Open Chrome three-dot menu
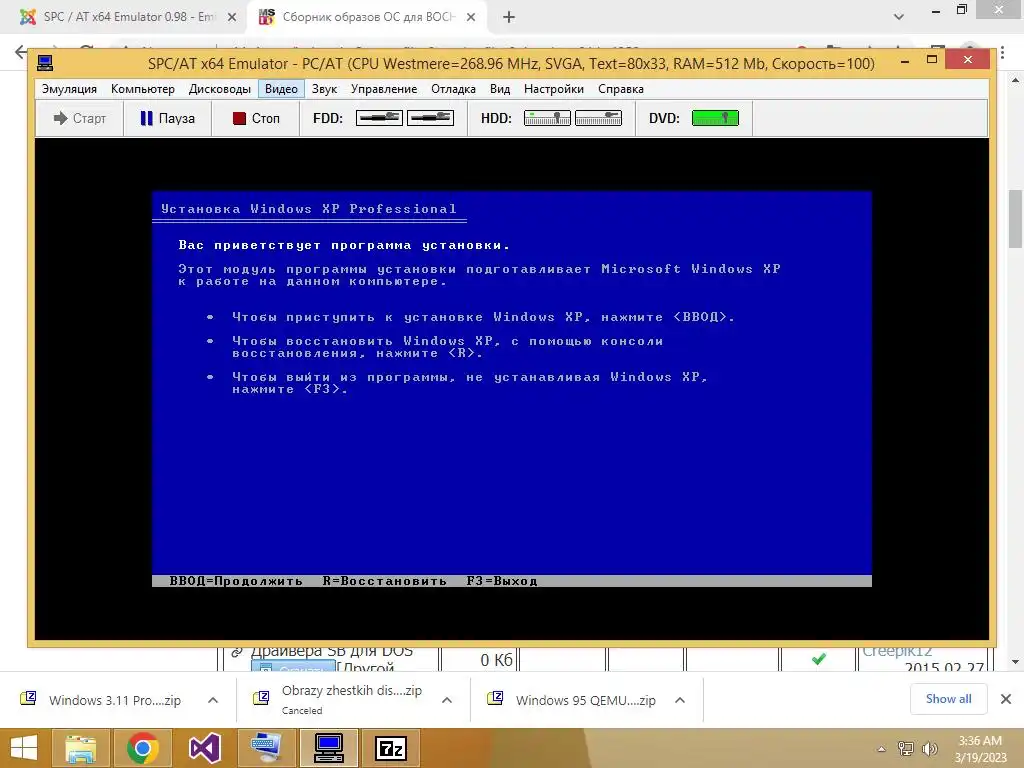The image size is (1024, 768). coord(1002,52)
